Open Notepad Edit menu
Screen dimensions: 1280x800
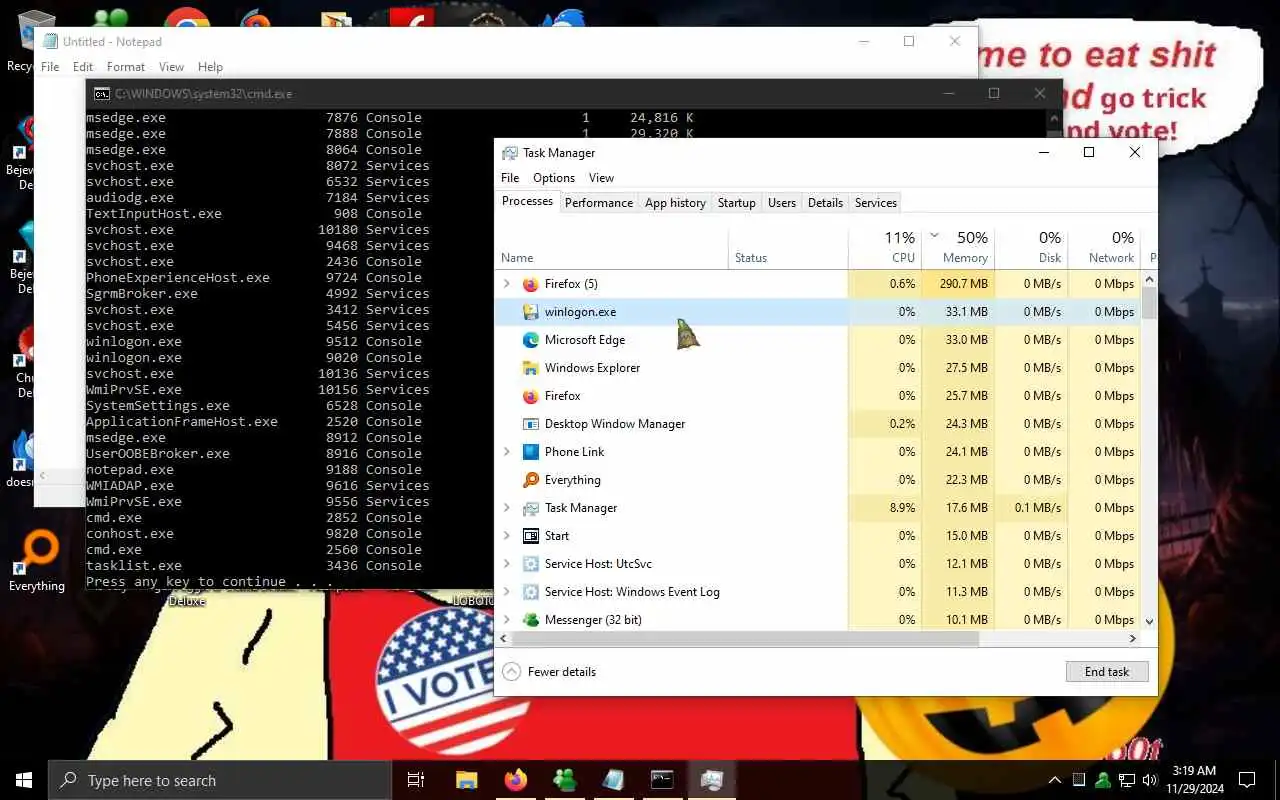pyautogui.click(x=83, y=67)
